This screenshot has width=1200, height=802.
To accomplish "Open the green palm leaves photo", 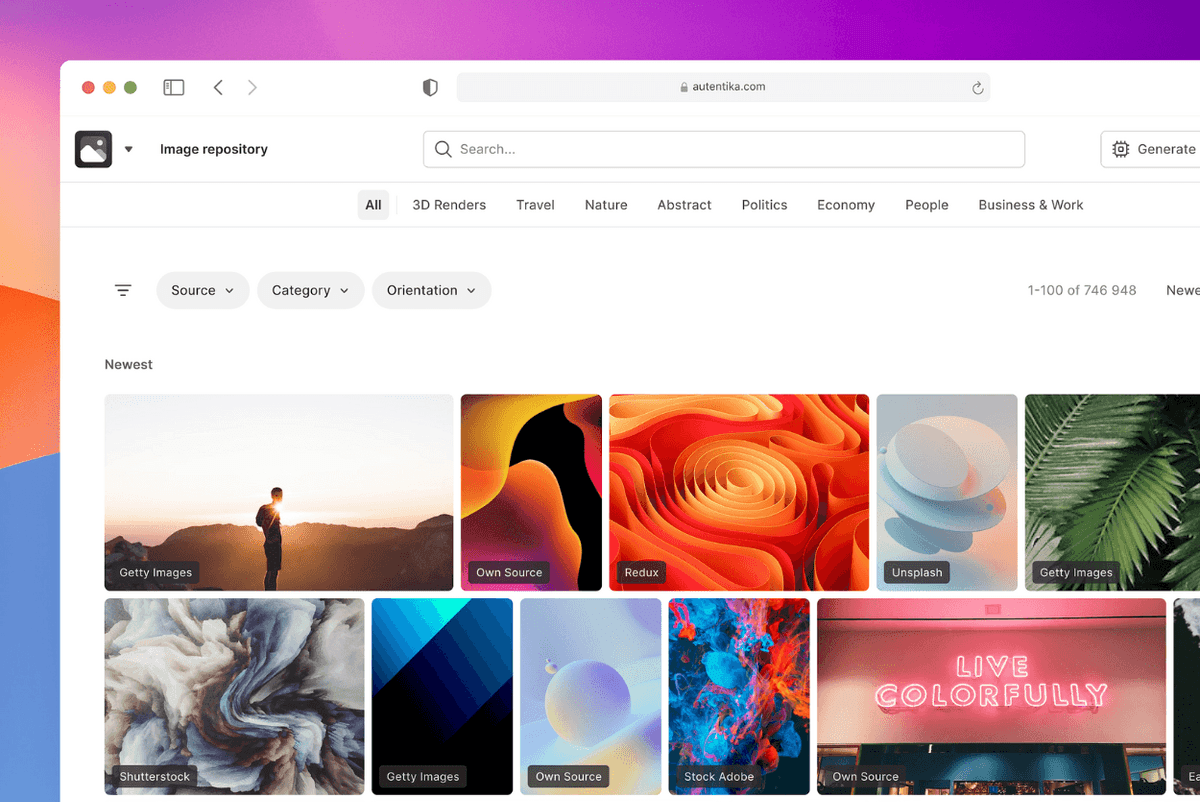I will pos(1112,492).
